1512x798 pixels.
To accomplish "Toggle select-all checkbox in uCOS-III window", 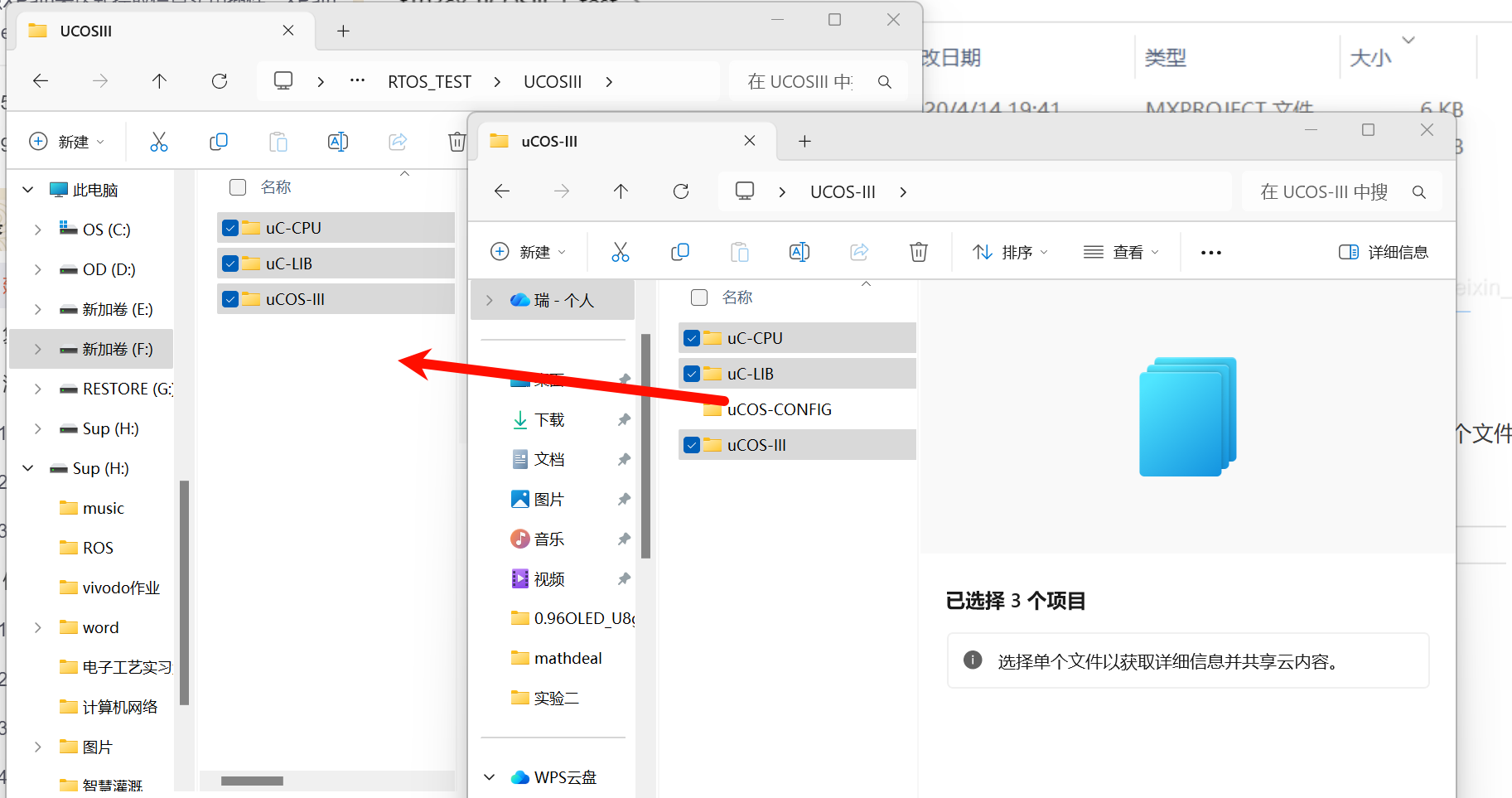I will (x=699, y=297).
